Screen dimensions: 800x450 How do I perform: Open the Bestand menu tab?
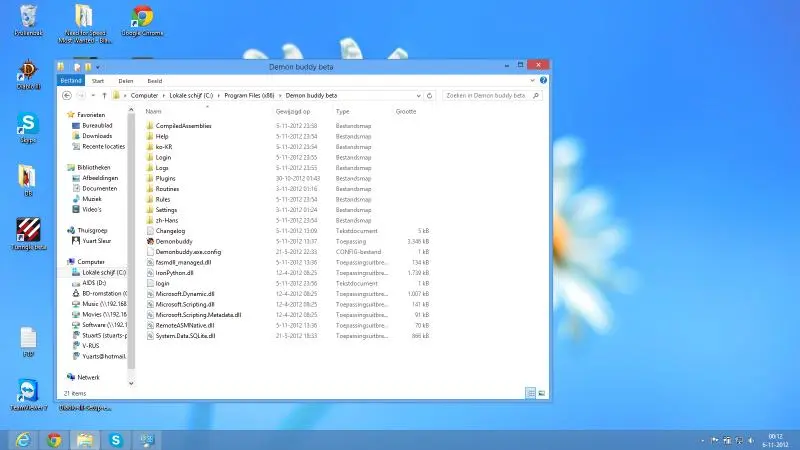[71, 80]
